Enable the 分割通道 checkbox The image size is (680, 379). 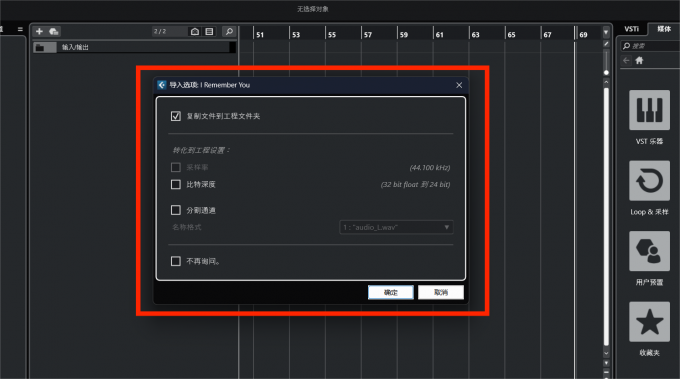click(176, 210)
